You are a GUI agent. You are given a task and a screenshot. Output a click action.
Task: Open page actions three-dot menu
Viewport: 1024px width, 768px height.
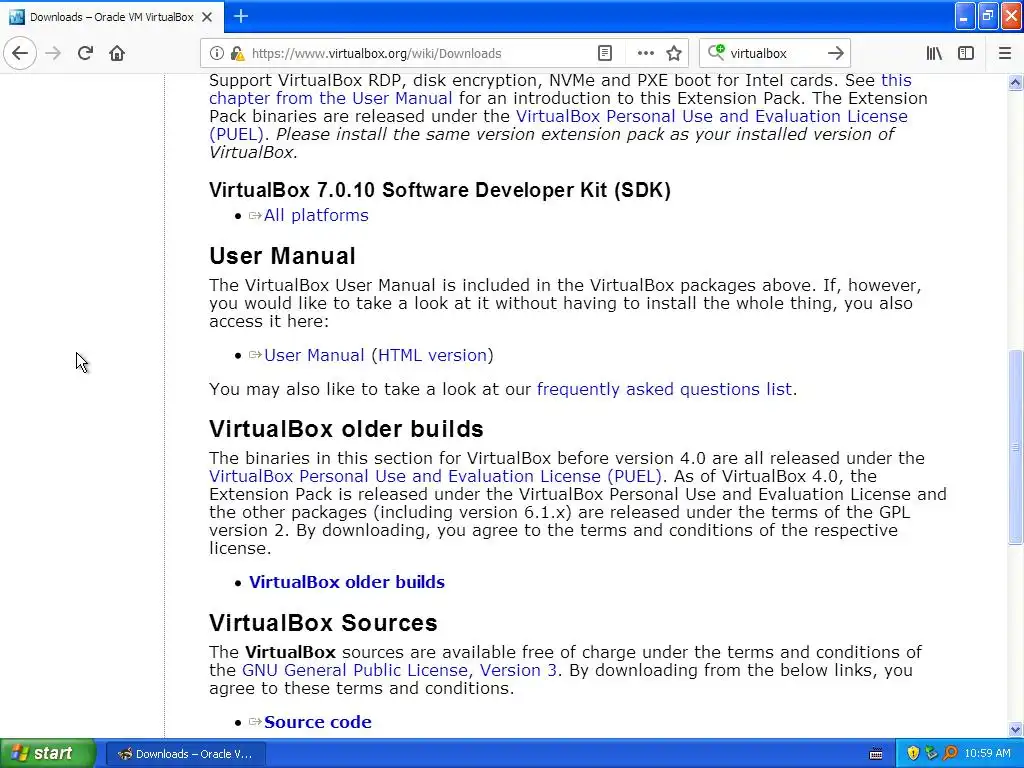point(645,54)
